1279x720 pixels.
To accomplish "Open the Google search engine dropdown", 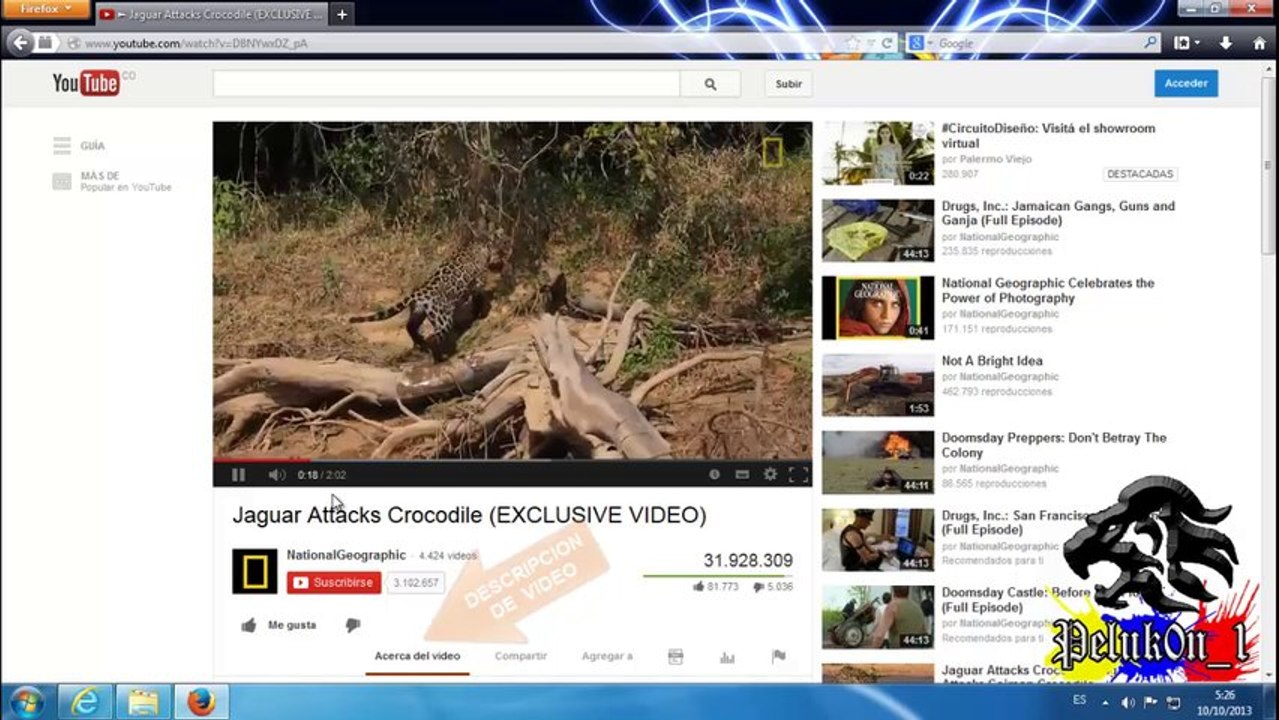I will click(919, 43).
